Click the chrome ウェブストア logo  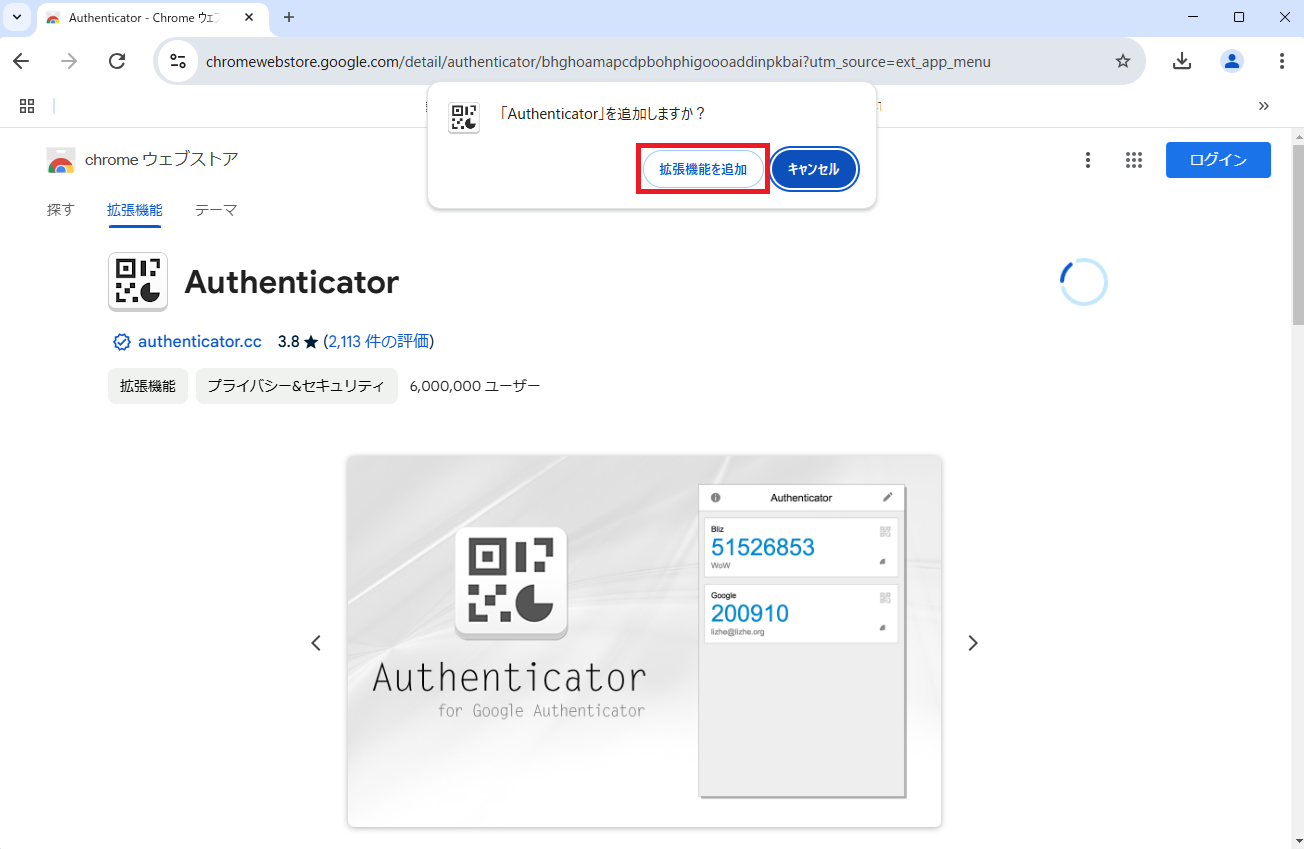60,159
